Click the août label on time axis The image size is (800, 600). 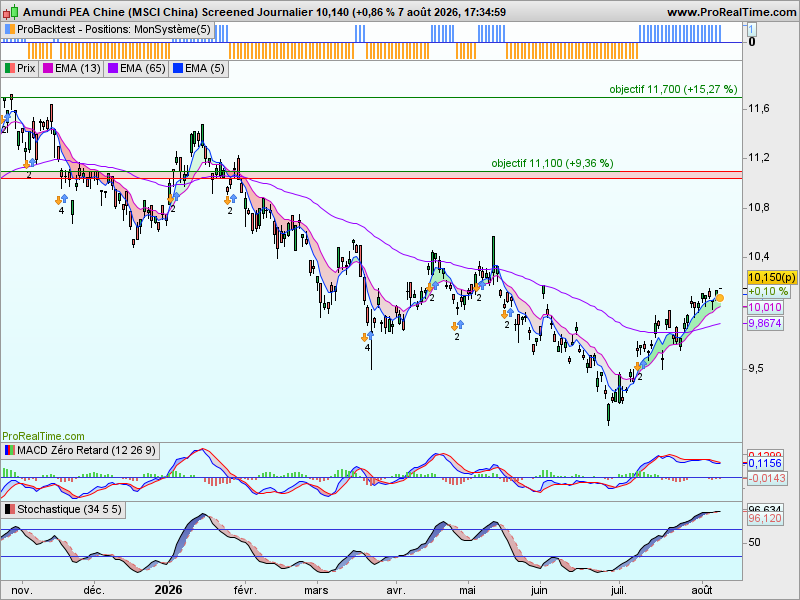click(702, 590)
